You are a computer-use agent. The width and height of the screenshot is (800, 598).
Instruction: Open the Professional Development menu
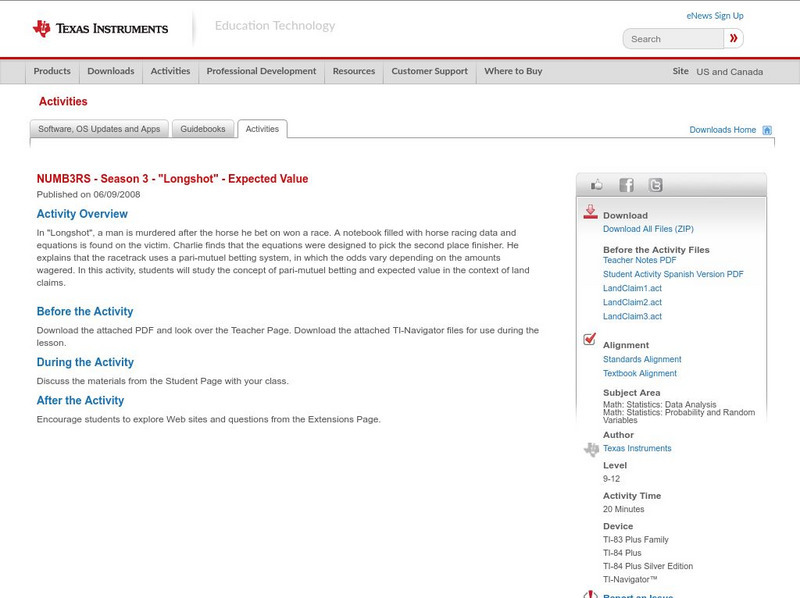(261, 71)
